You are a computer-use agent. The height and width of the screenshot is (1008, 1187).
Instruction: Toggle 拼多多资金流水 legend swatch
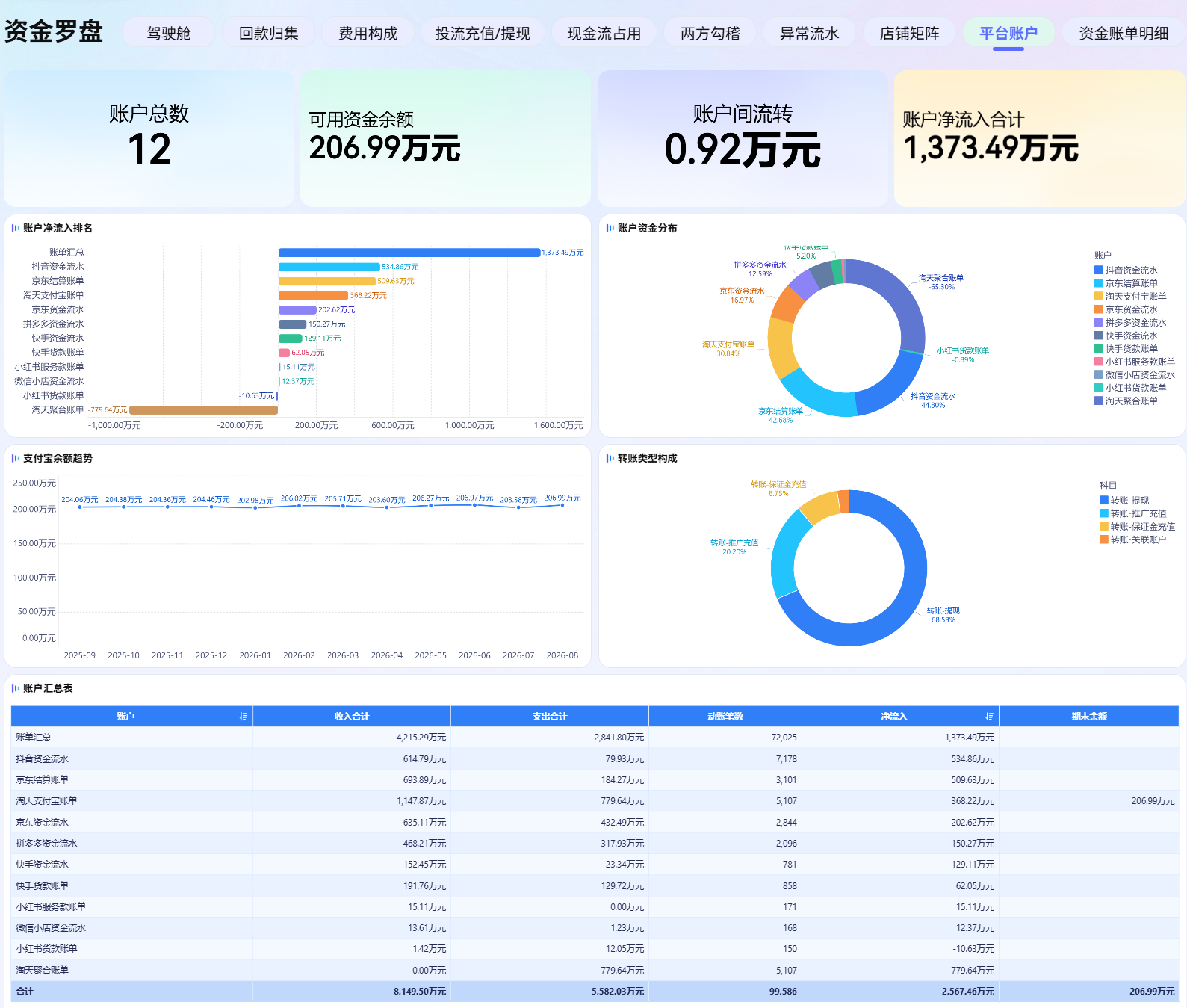(x=1099, y=323)
